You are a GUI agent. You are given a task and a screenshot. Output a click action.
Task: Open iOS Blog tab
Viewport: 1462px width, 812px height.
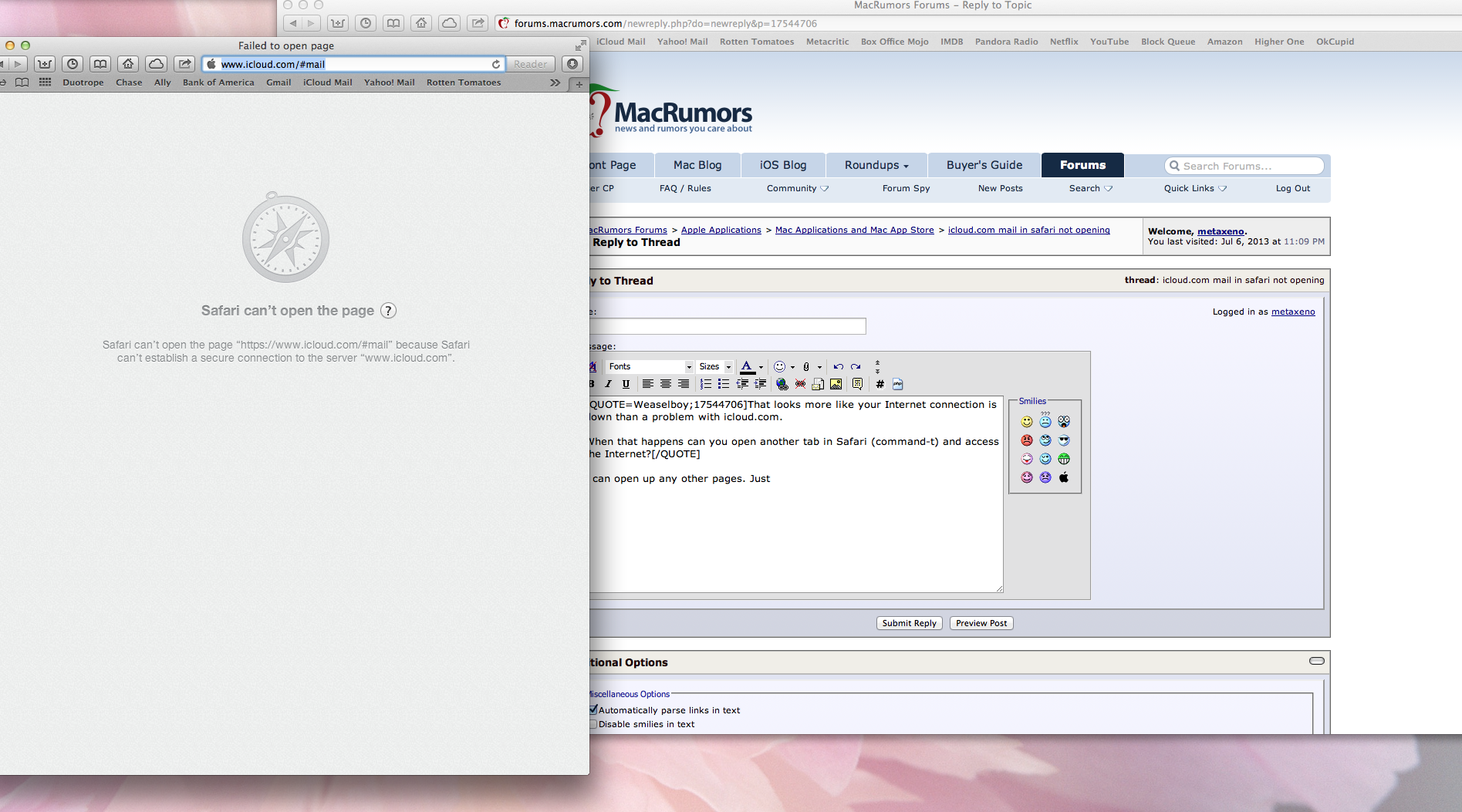tap(783, 165)
